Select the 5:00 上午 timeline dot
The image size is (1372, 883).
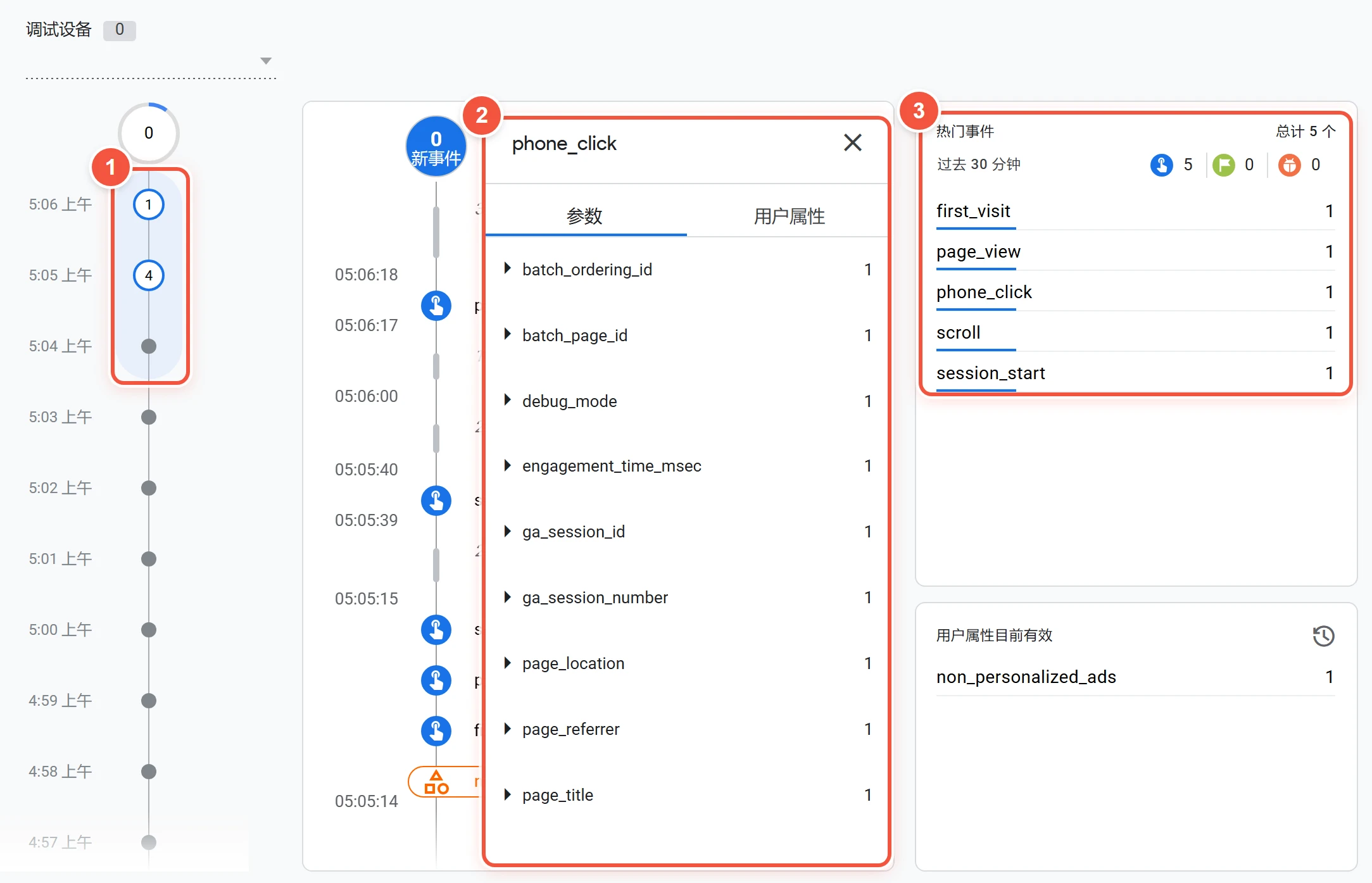click(x=149, y=630)
